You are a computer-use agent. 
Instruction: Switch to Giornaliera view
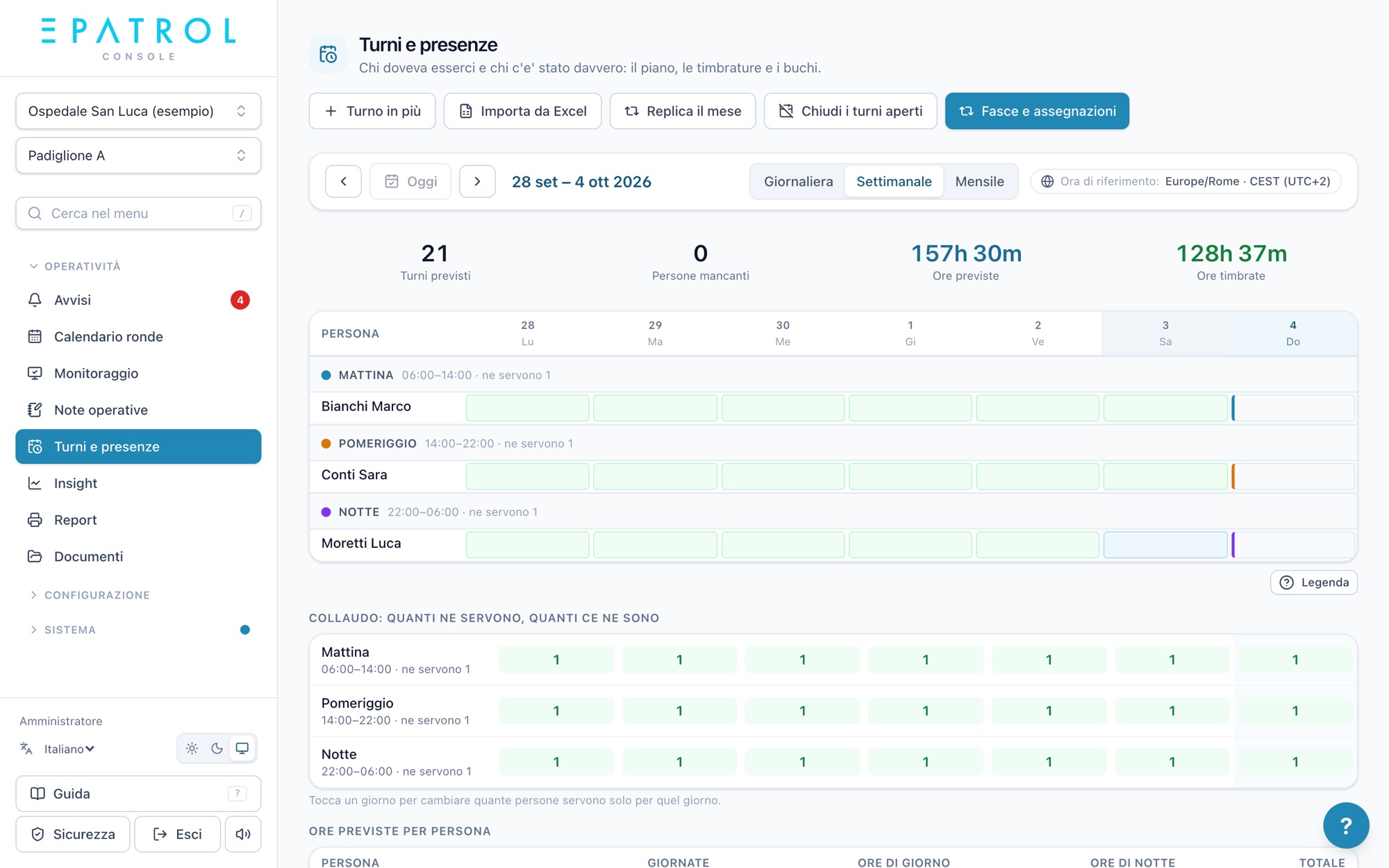point(798,181)
